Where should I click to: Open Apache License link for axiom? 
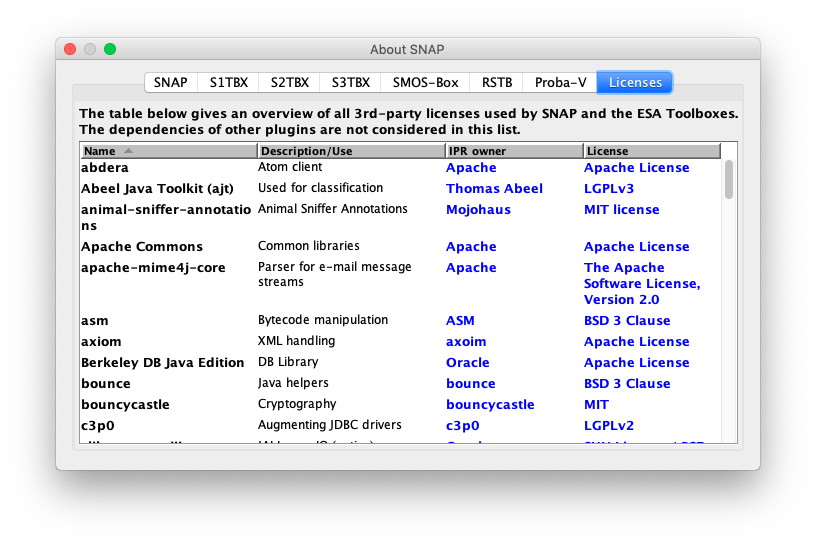[x=636, y=341]
